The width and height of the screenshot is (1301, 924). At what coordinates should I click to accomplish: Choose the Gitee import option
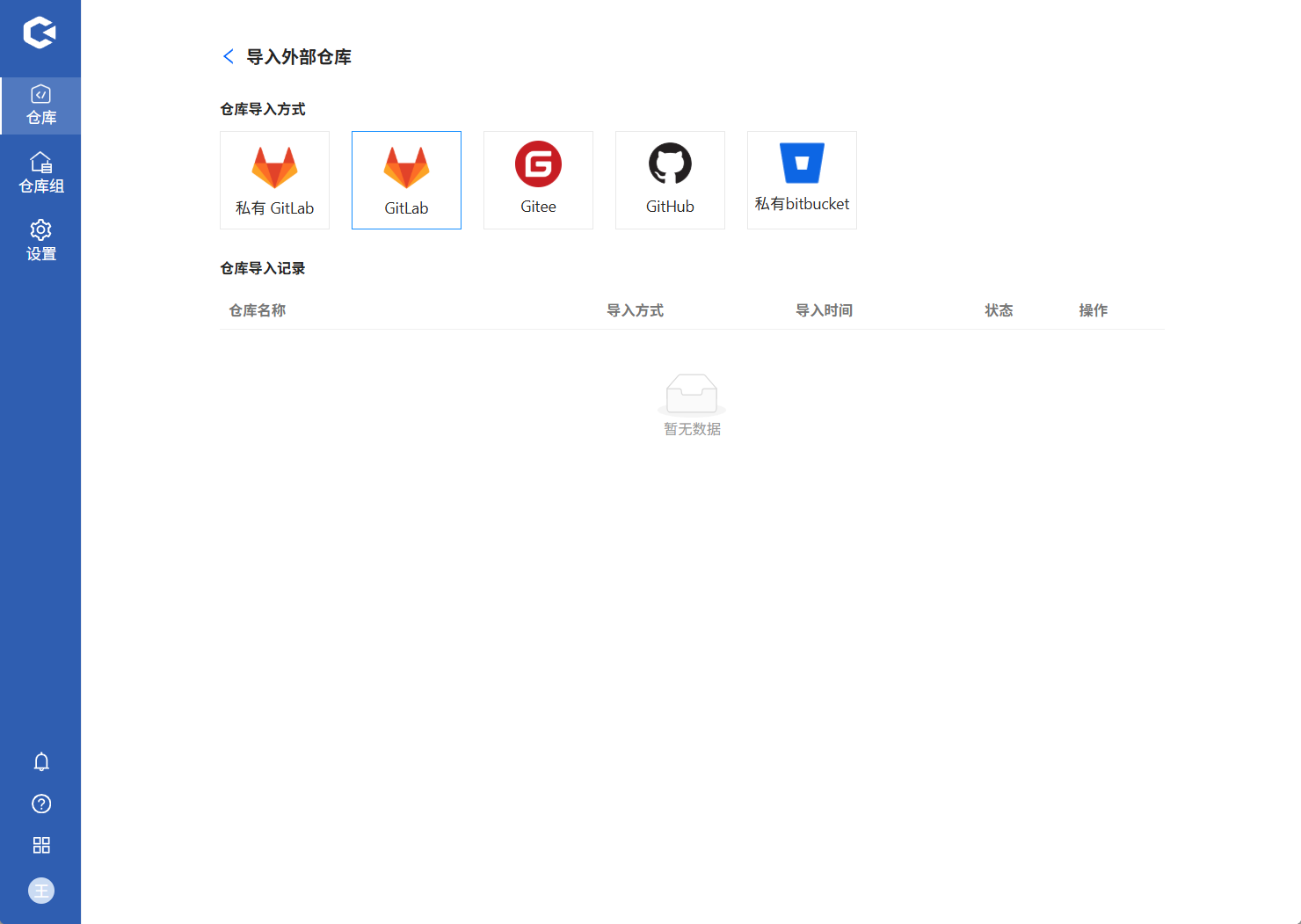click(538, 180)
